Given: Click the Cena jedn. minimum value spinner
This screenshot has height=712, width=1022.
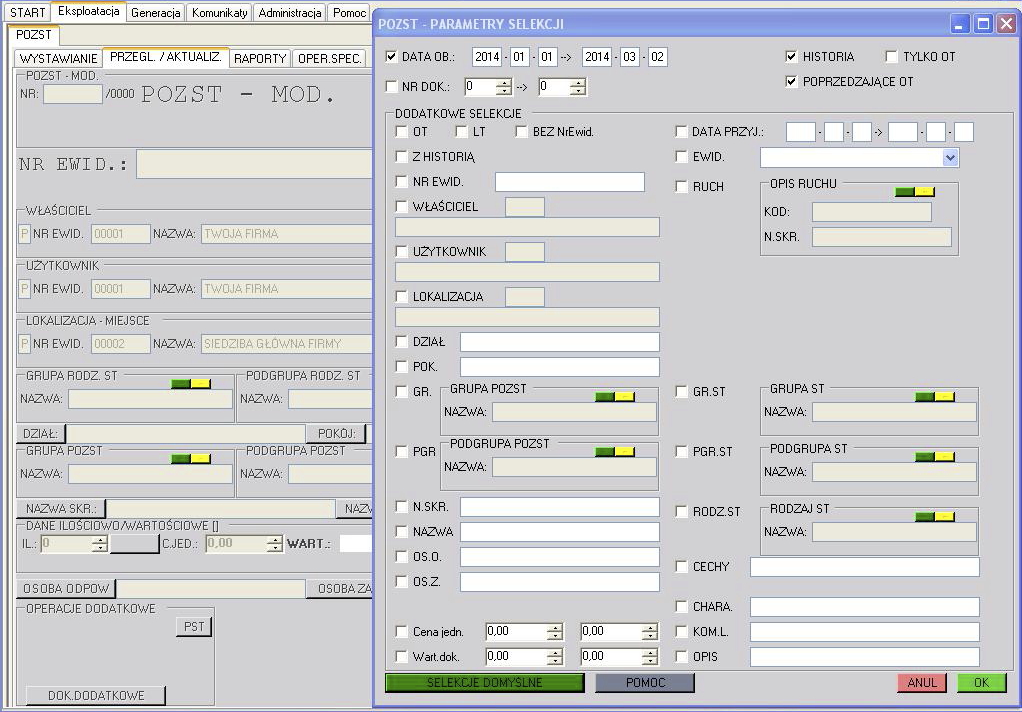Looking at the screenshot, I should pyautogui.click(x=555, y=631).
